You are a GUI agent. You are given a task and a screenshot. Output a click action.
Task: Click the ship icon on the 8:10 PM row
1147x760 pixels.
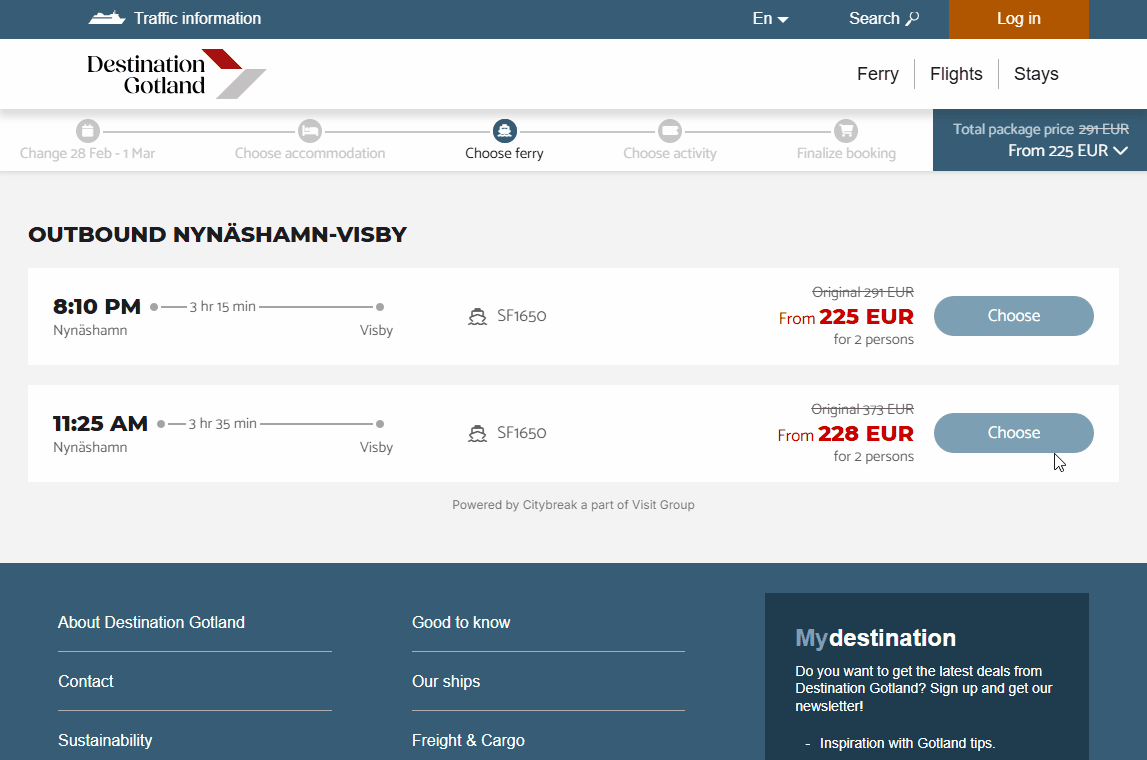point(477,316)
